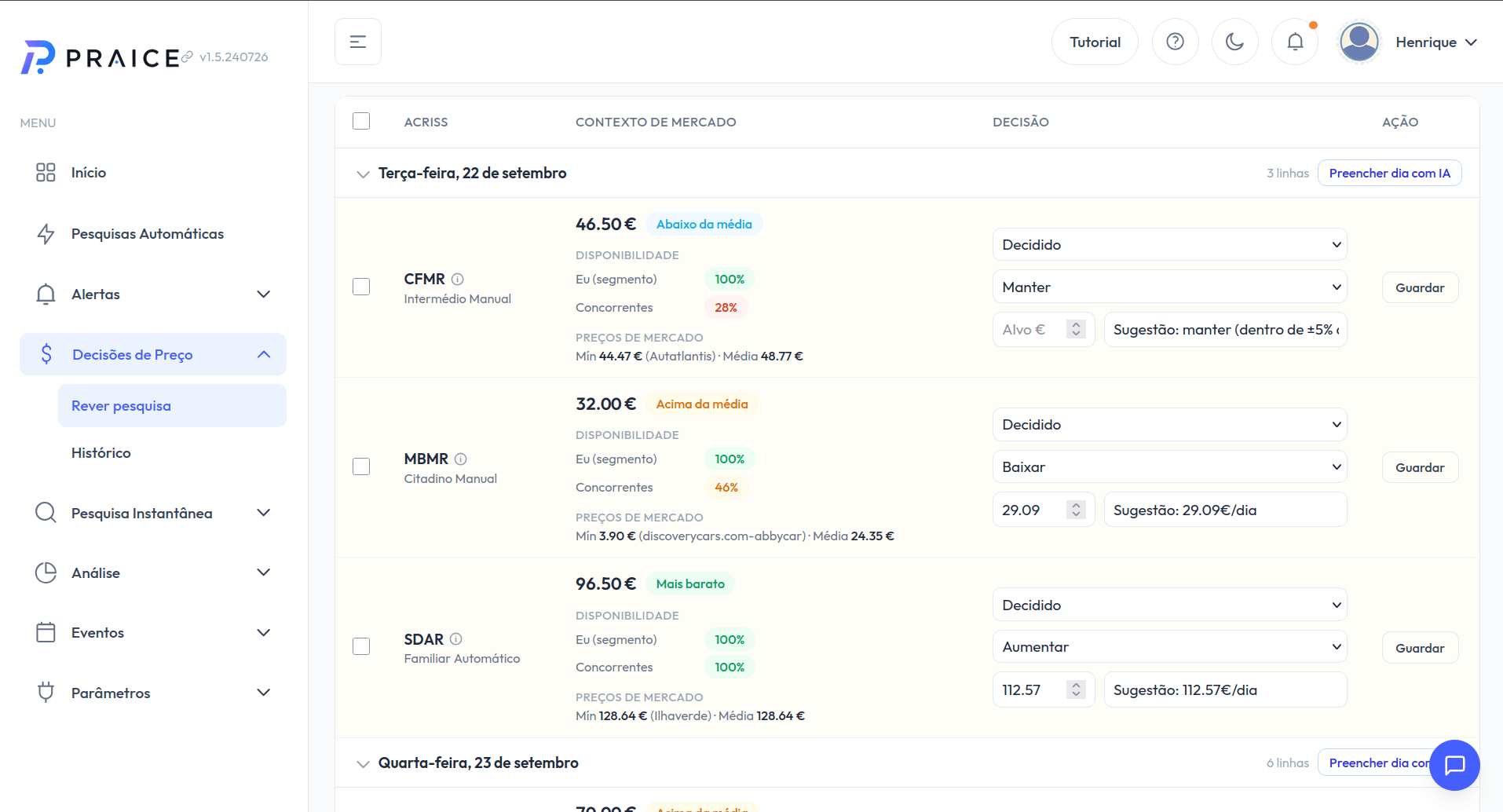1503x812 pixels.
Task: Click Preencher dia com IA for Terça-feira
Action: tap(1389, 174)
